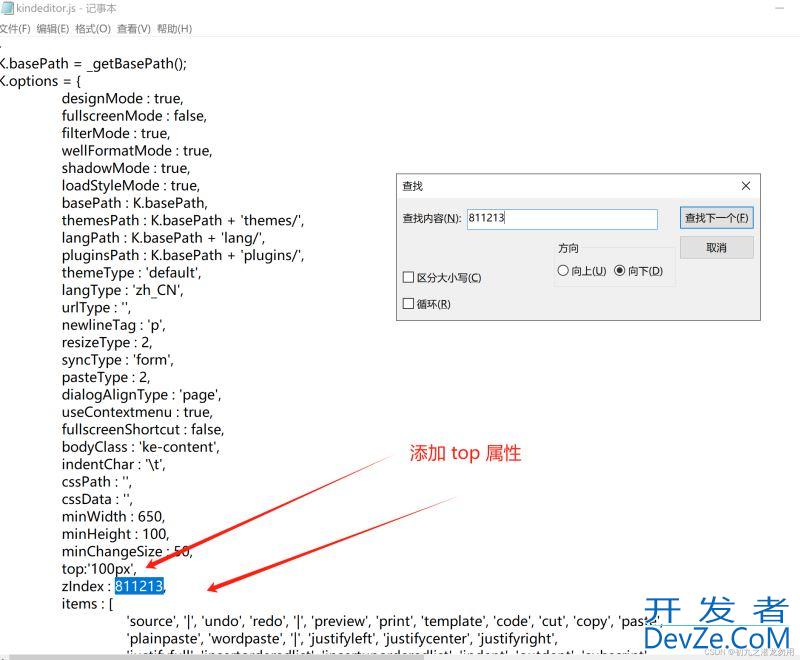
Task: Click the line fullscreenShortcut : false,
Action: (143, 429)
